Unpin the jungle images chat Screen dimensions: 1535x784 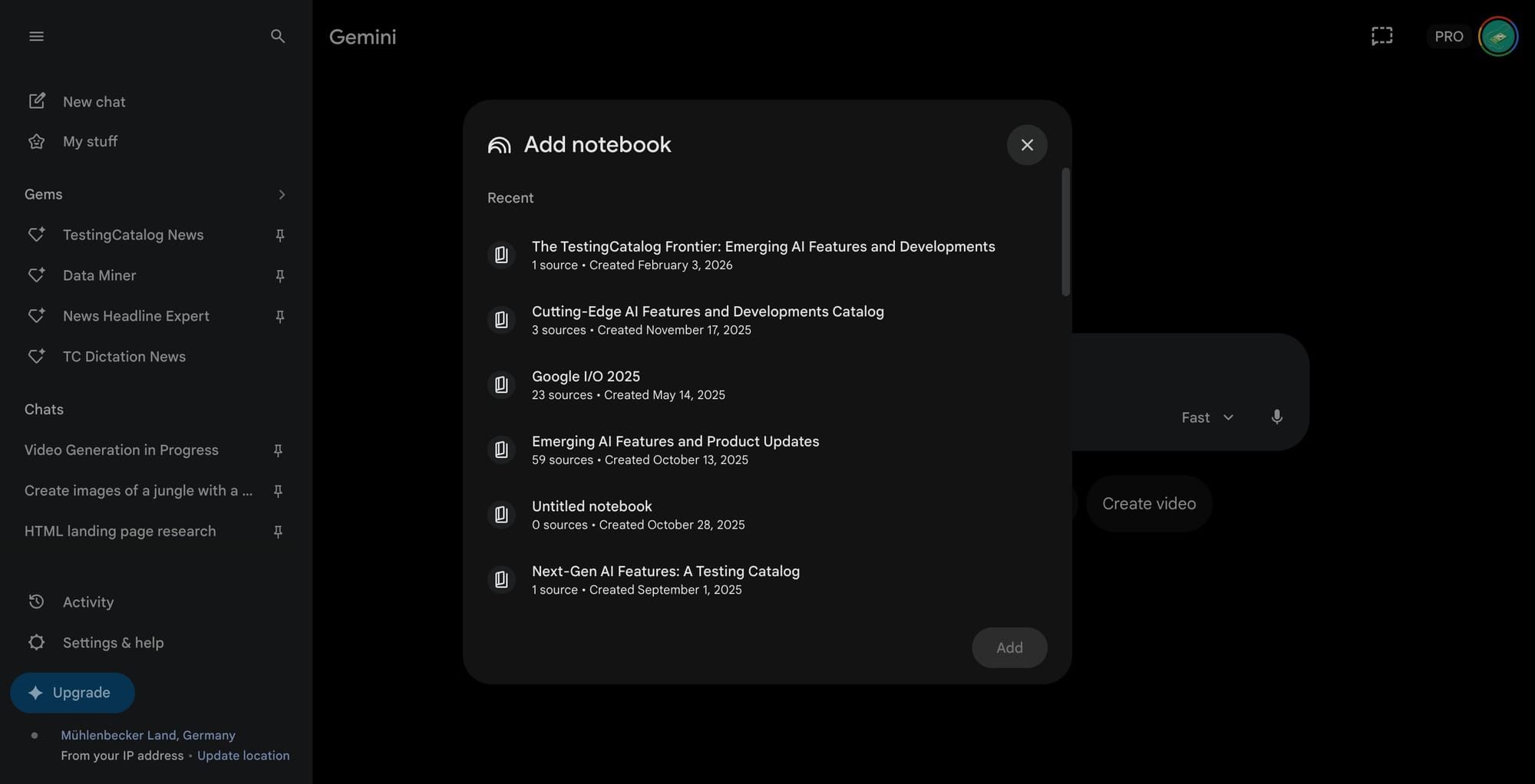pos(278,491)
